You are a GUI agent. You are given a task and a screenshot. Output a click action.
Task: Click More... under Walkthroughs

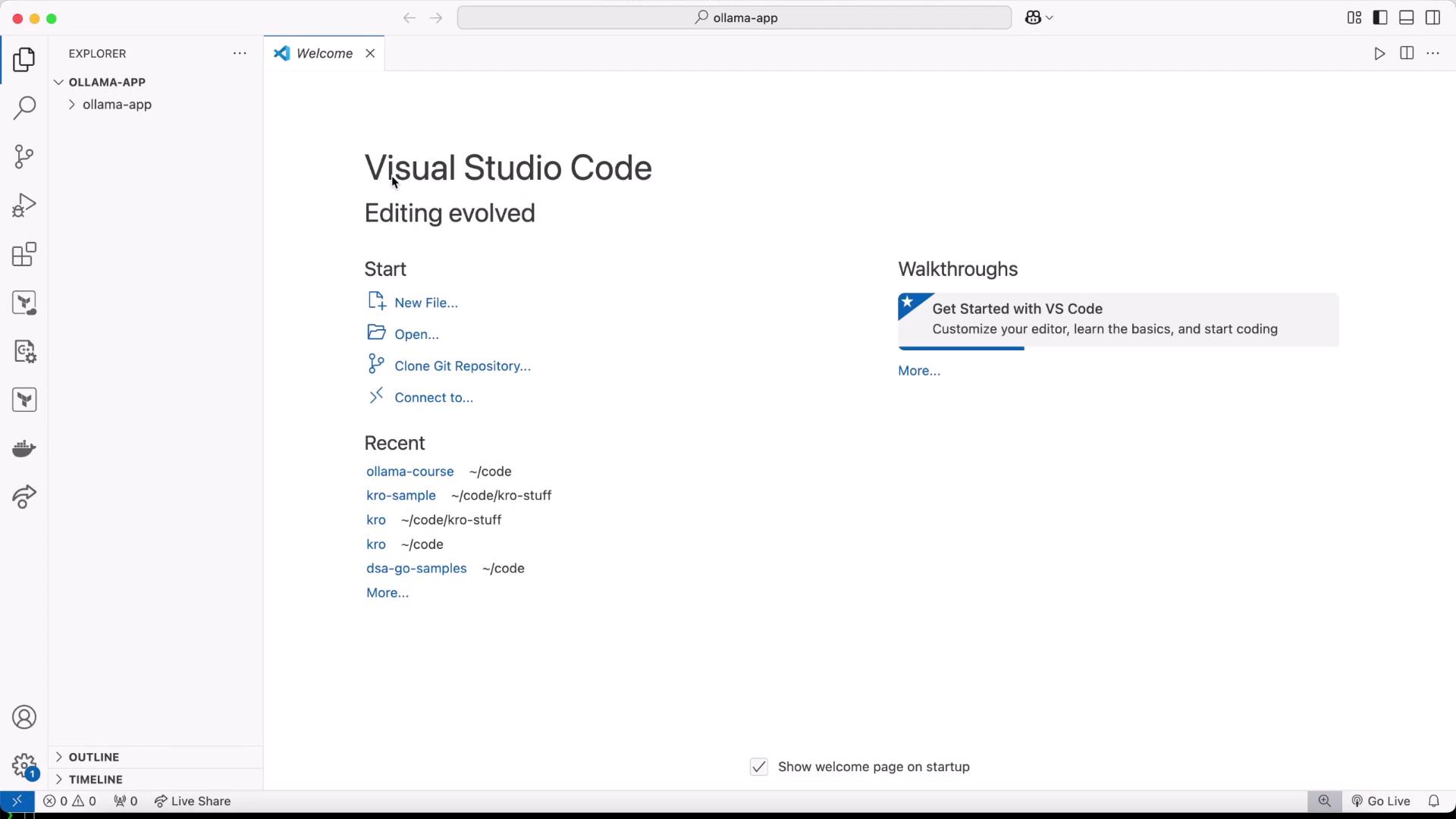(919, 371)
